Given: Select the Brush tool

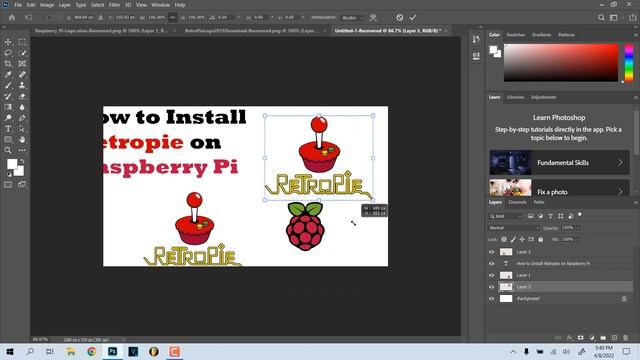Looking at the screenshot, I should (x=8, y=85).
